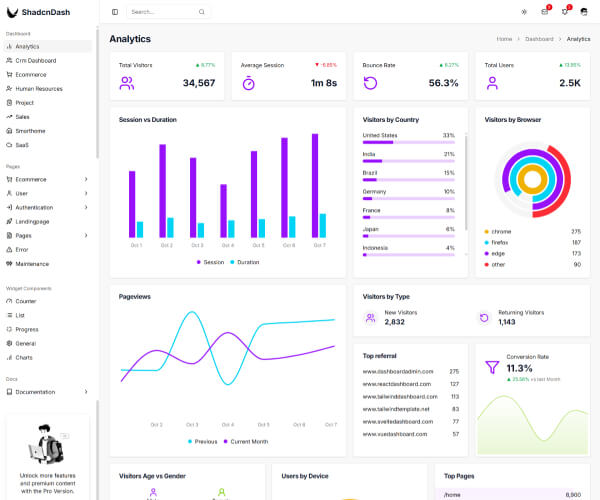
Task: Focus the Search input field
Action: 168,12
